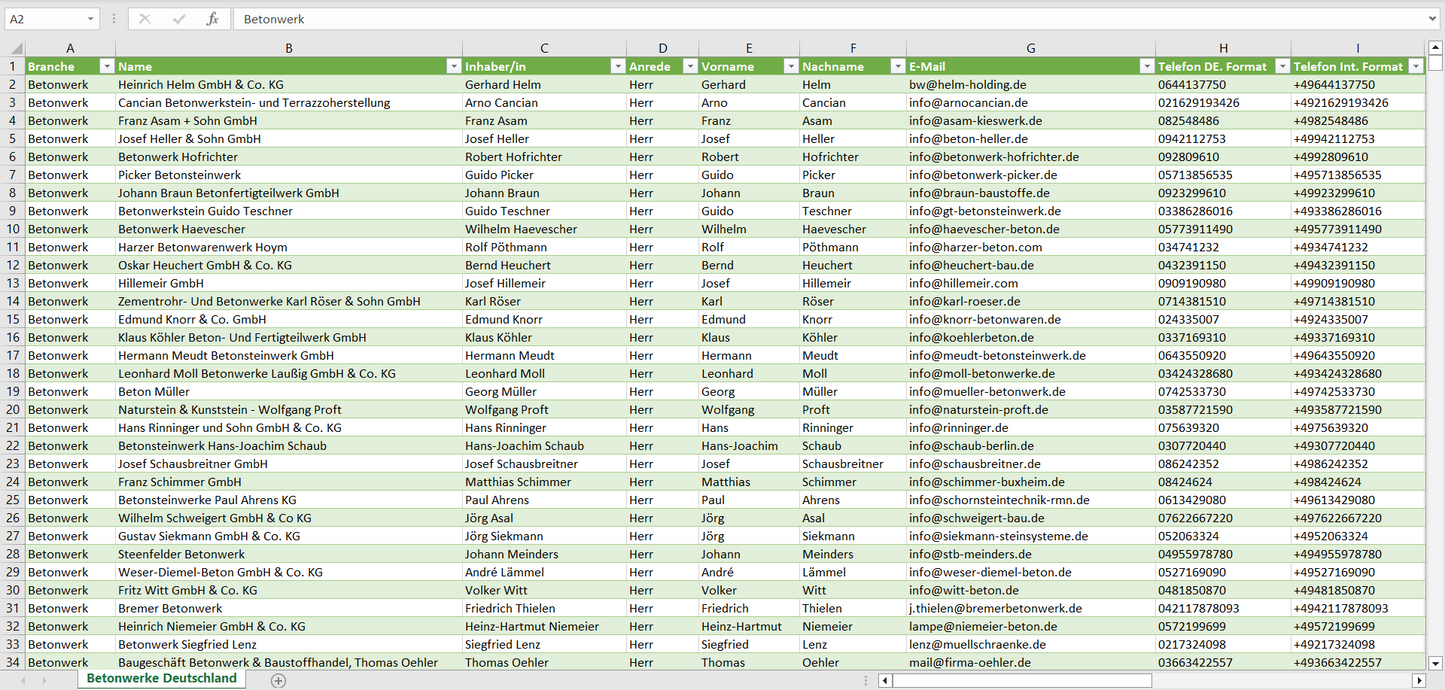Open the Name Box dropdown arrow
The image size is (1445, 690).
90,19
